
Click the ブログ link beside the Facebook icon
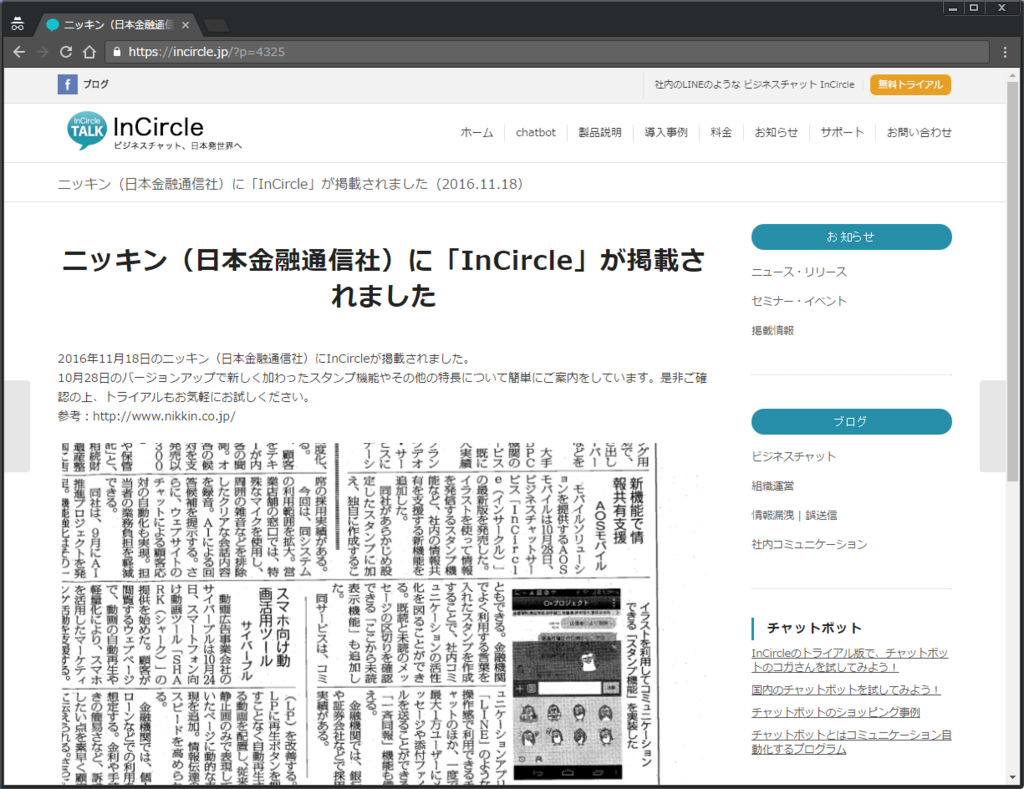pos(96,84)
